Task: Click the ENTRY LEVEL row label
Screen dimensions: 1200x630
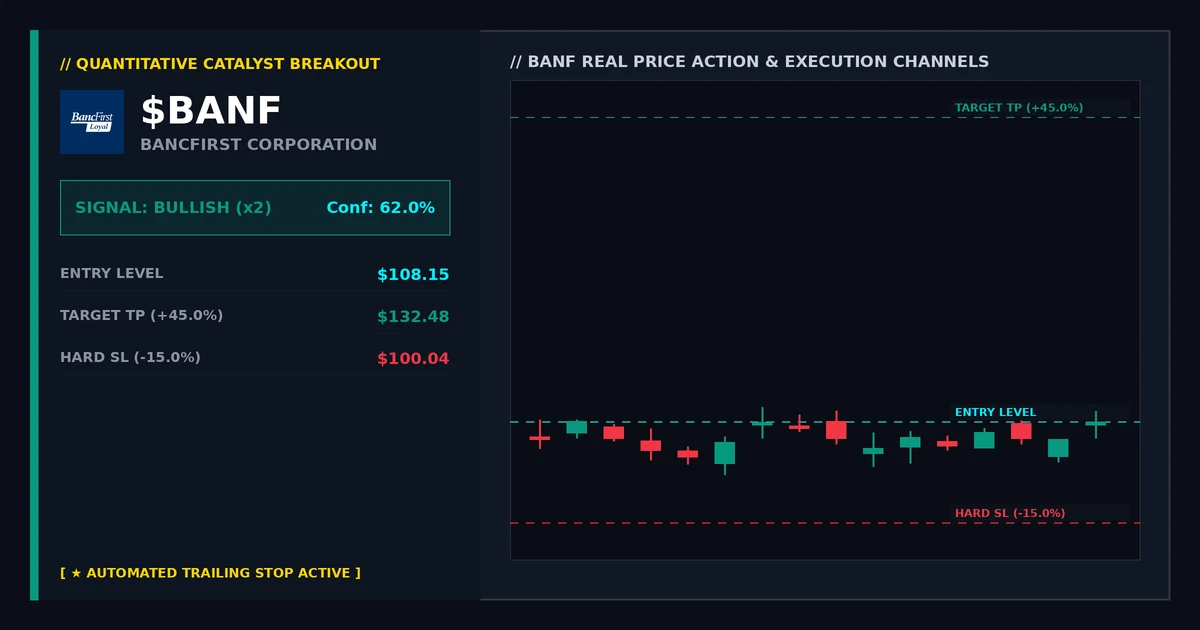Action: pyautogui.click(x=111, y=274)
